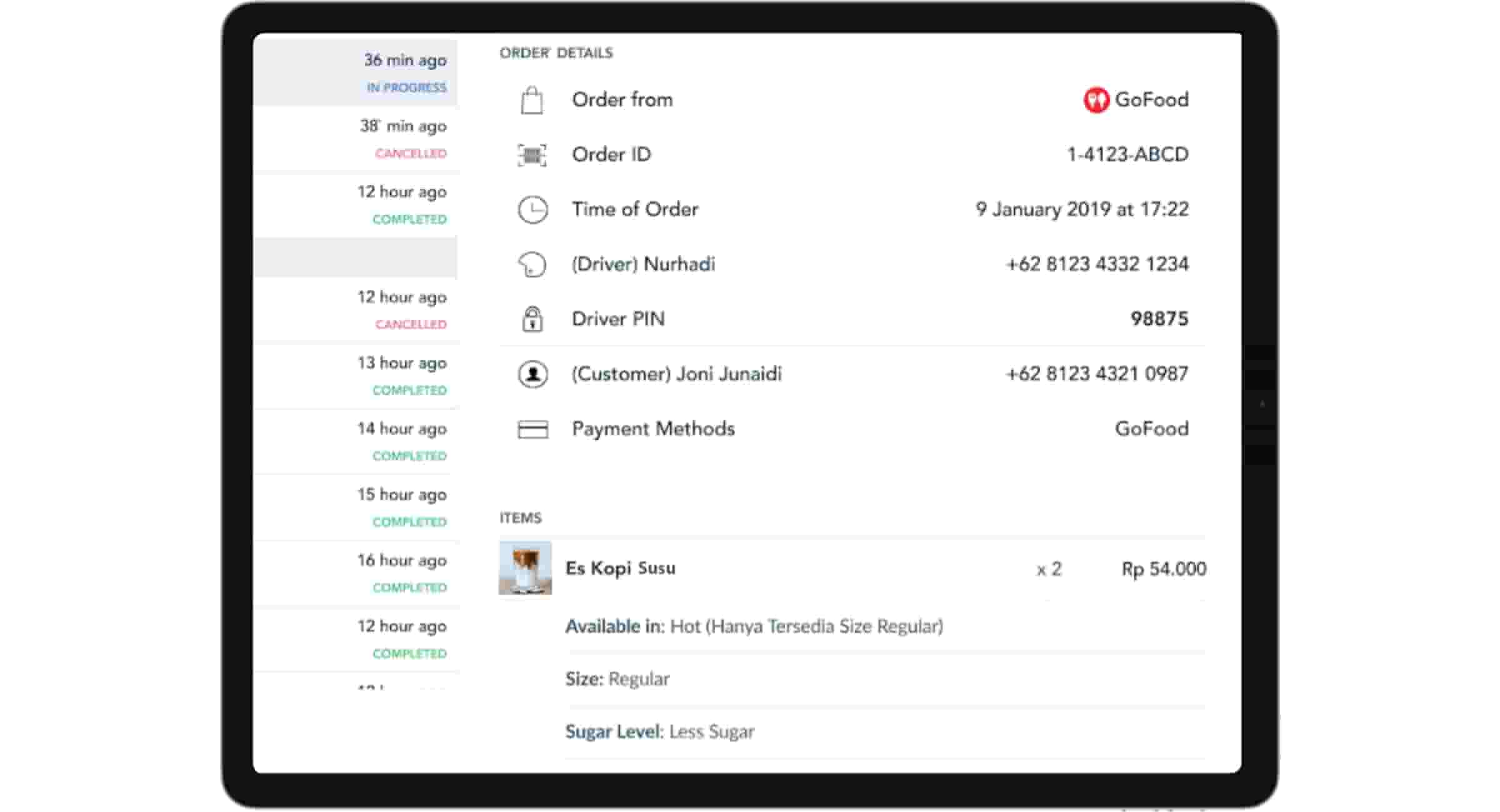This screenshot has height=812, width=1500.
Task: Click the (Customer) Joni Junaidi label
Action: [676, 374]
